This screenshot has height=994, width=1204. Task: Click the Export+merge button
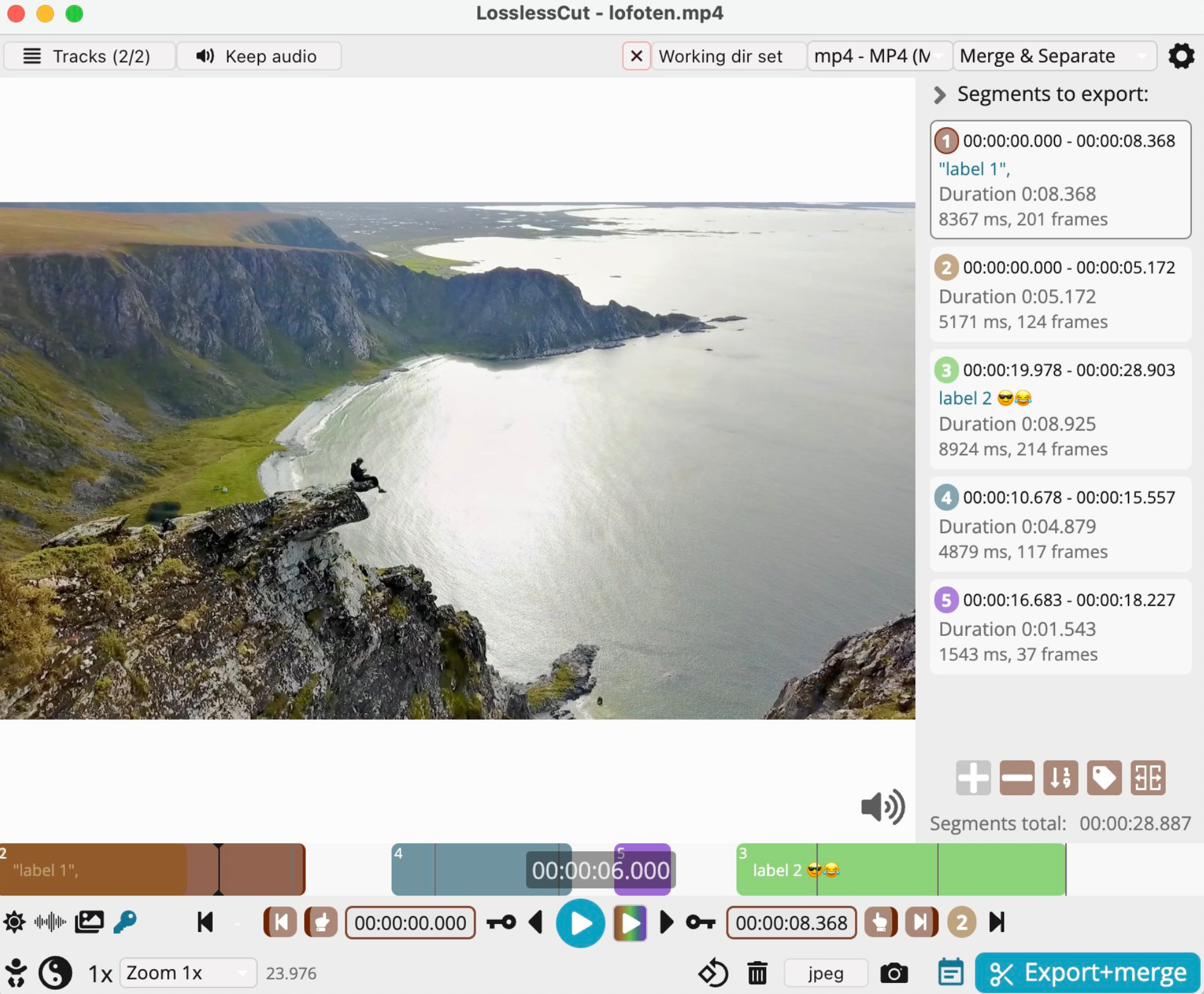pos(1087,973)
